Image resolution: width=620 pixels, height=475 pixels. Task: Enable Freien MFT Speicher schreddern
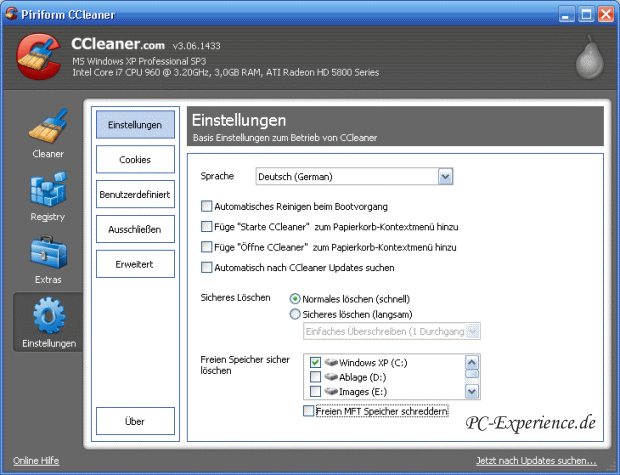(308, 411)
